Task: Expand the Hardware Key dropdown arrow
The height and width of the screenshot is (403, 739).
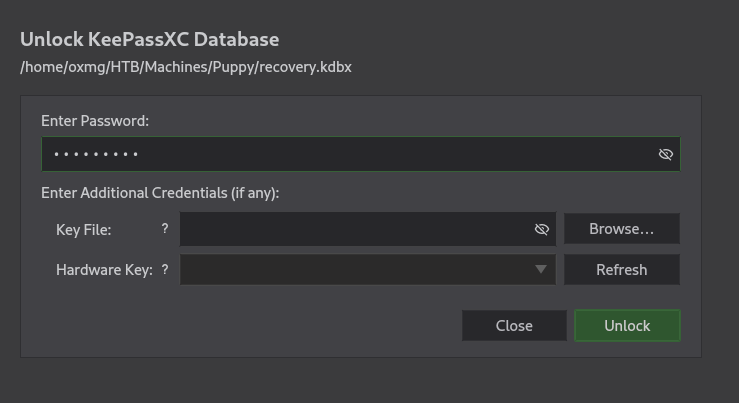Action: (541, 269)
